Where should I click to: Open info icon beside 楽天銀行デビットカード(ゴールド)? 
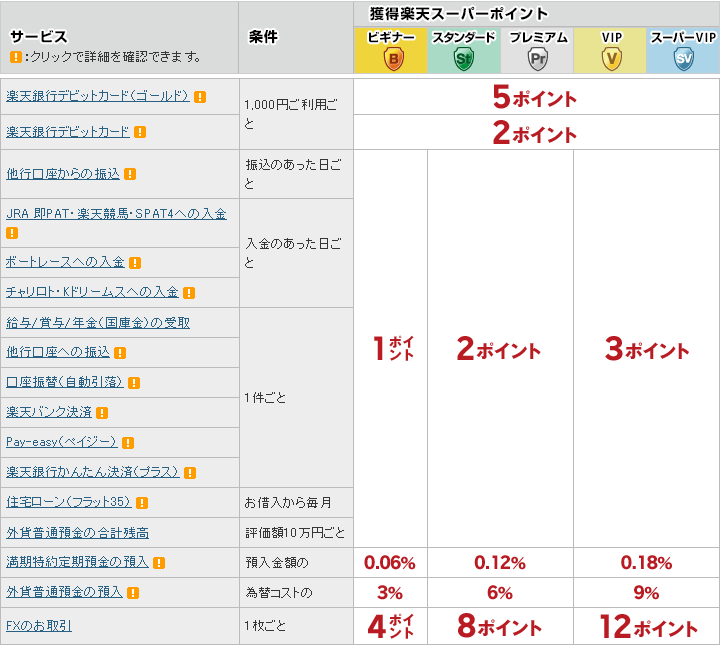(200, 97)
